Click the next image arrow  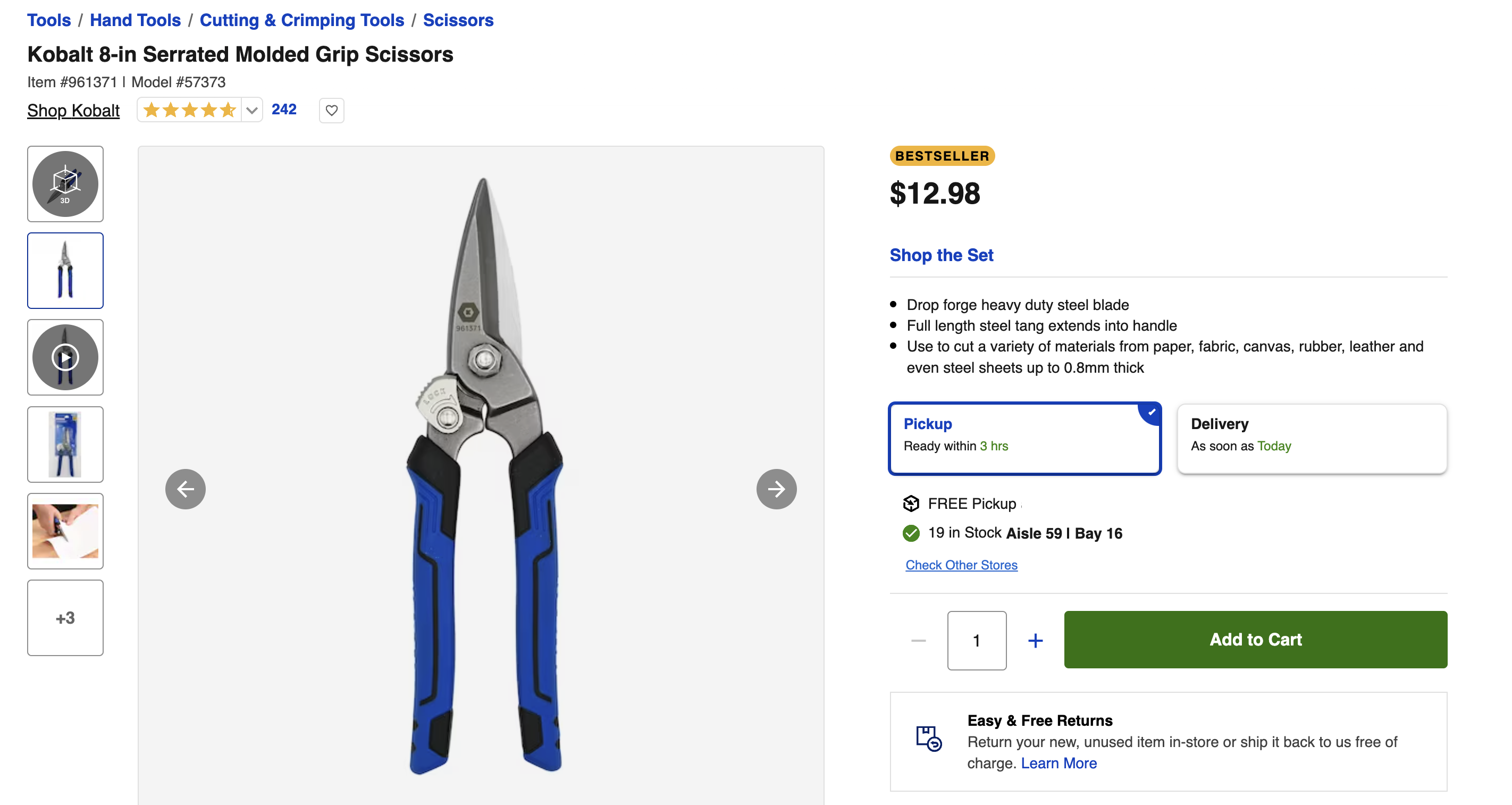[777, 489]
